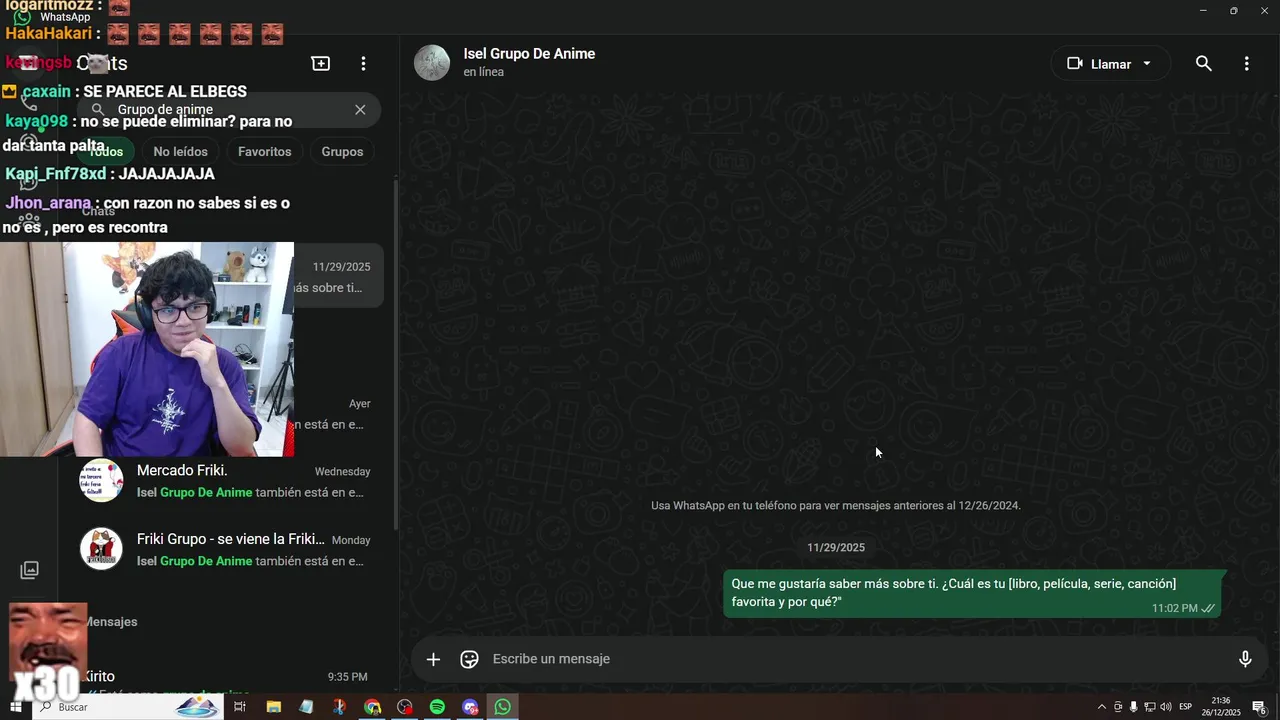Open Isel Grupo De Anime contact info header
1280x720 pixels.
tap(529, 62)
